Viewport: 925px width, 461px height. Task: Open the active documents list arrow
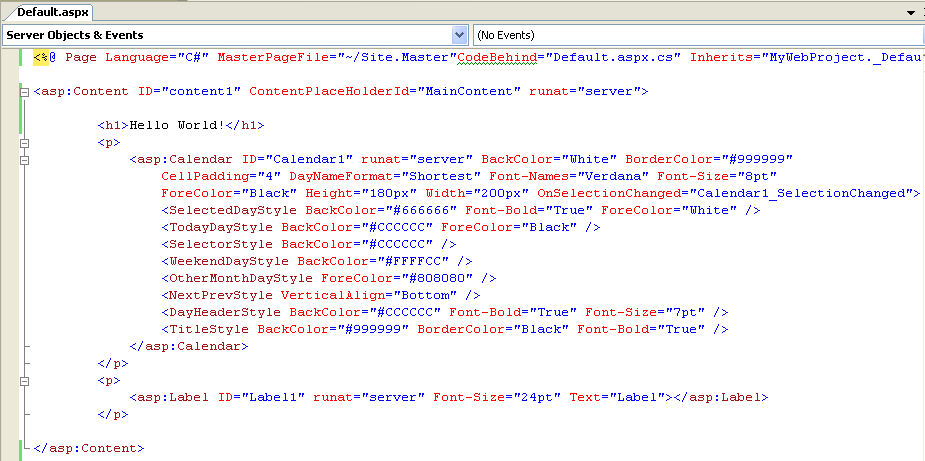(910, 13)
